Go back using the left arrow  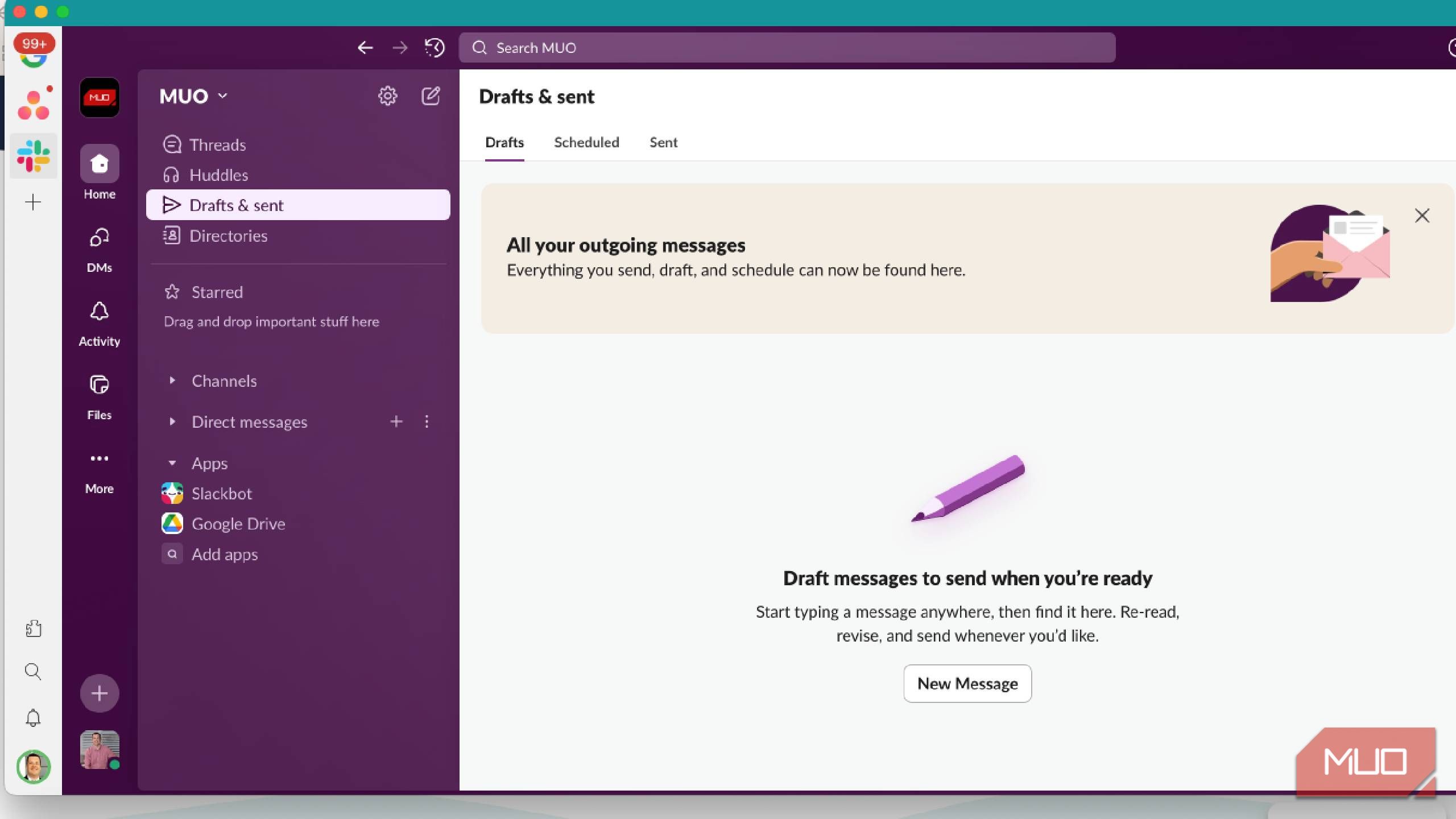point(365,48)
